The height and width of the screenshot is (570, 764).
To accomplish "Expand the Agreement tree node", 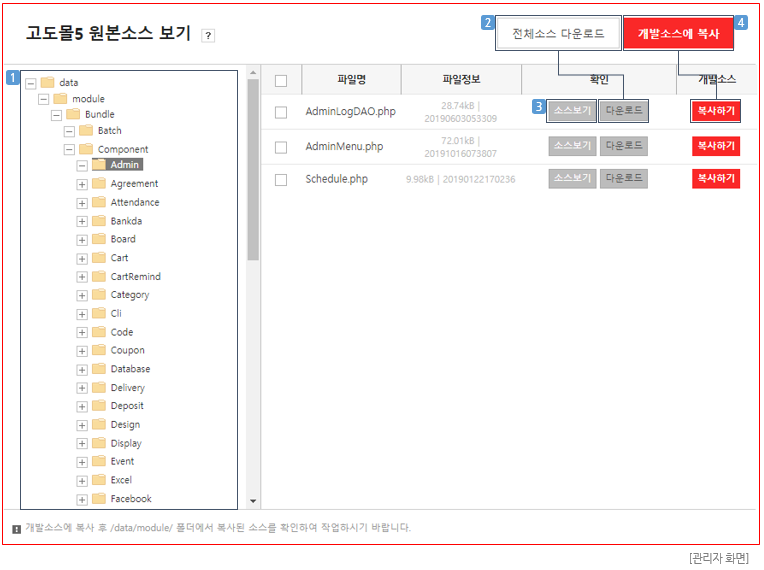I will (82, 185).
